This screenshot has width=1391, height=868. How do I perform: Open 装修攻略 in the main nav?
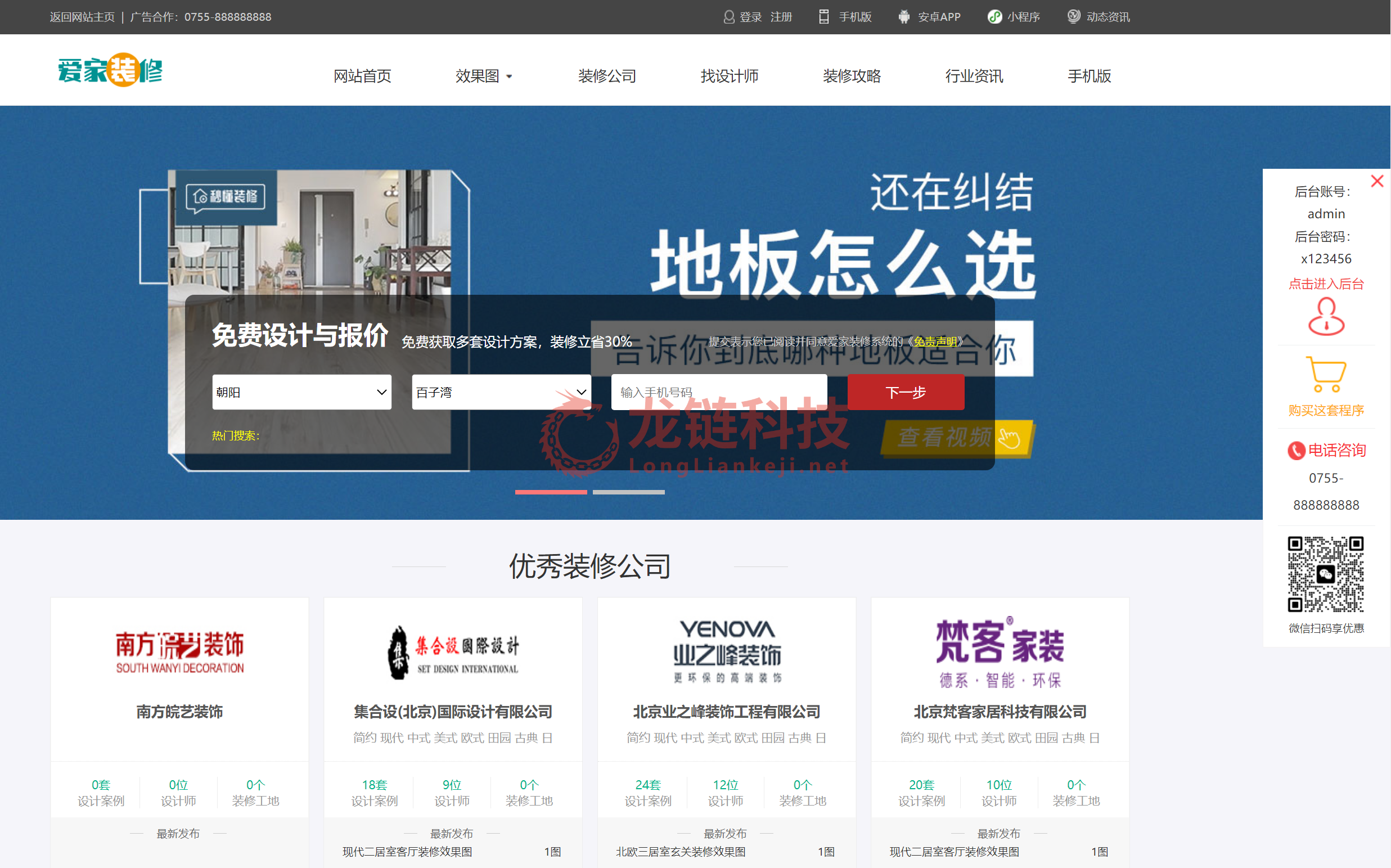coord(852,76)
